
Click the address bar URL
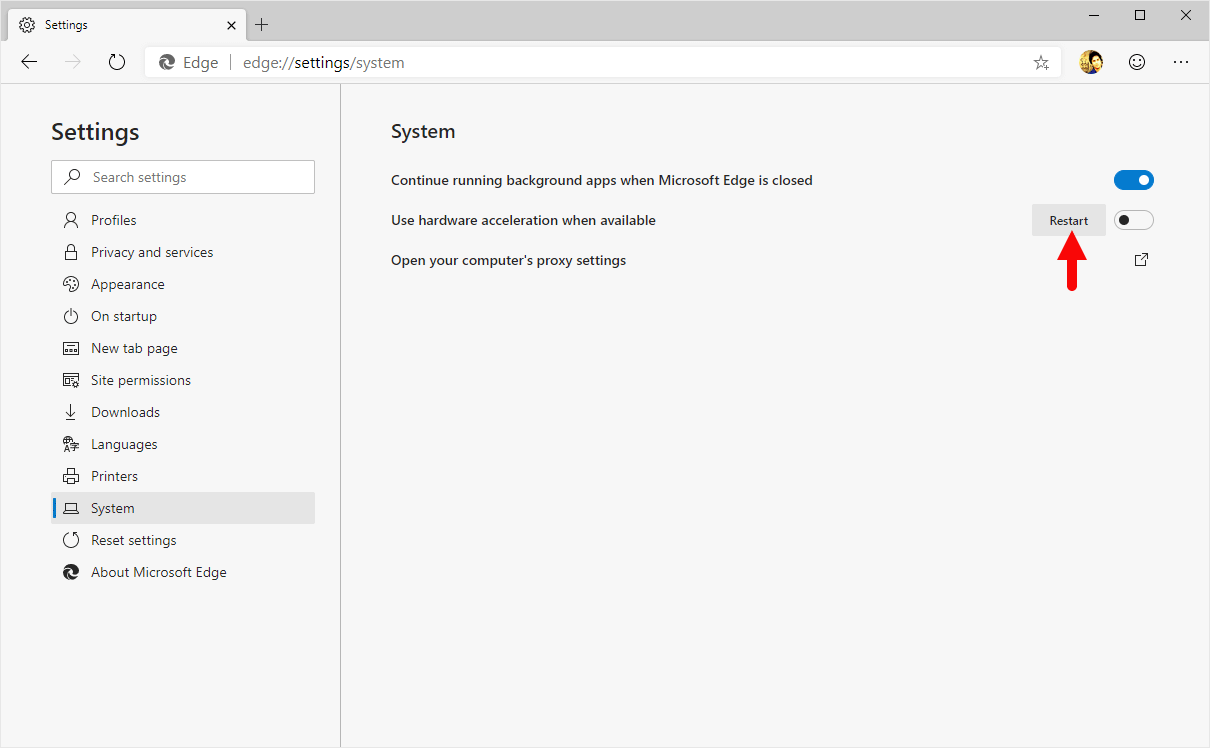tap(323, 62)
